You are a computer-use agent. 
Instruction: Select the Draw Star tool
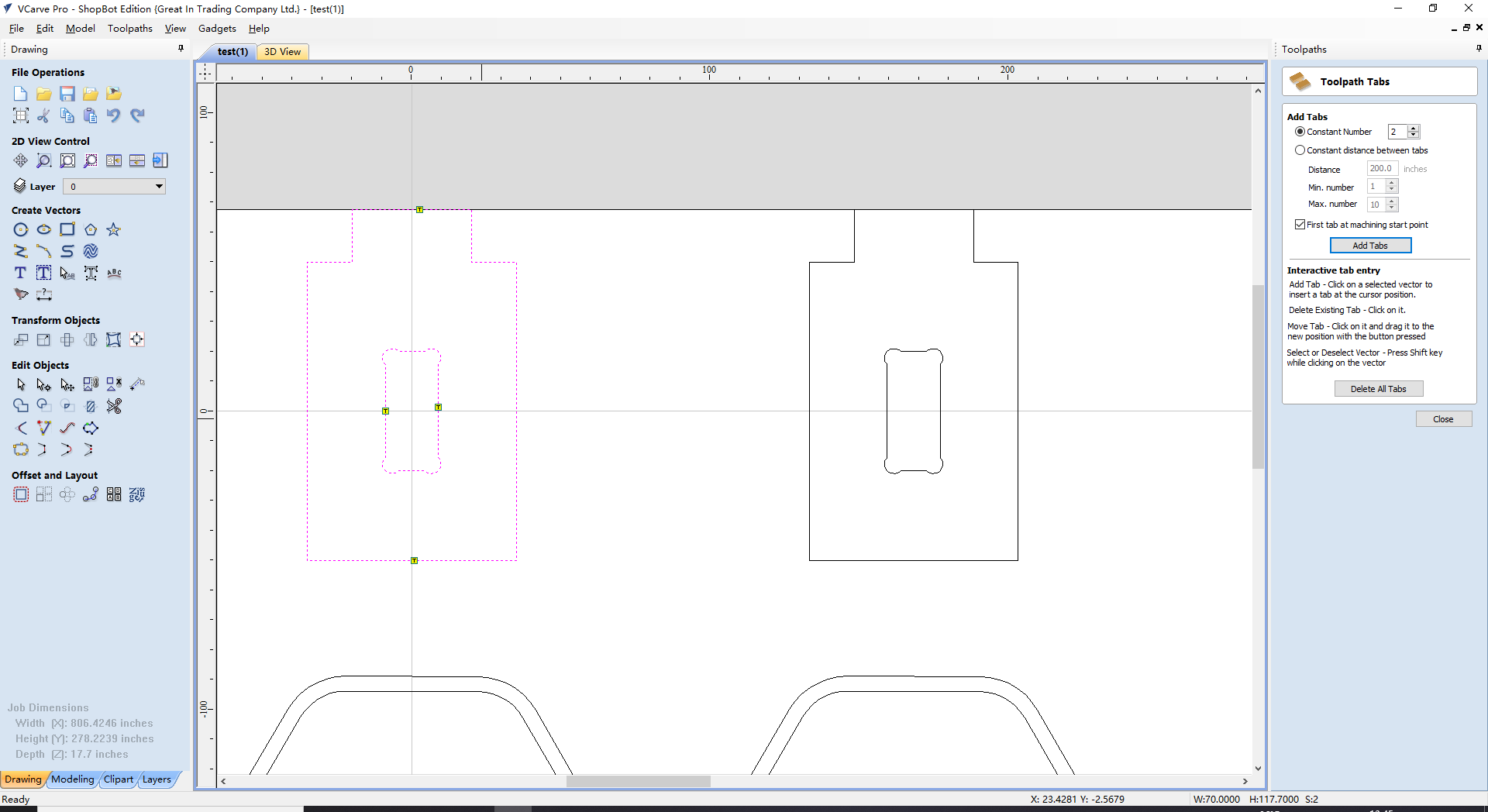click(x=114, y=229)
